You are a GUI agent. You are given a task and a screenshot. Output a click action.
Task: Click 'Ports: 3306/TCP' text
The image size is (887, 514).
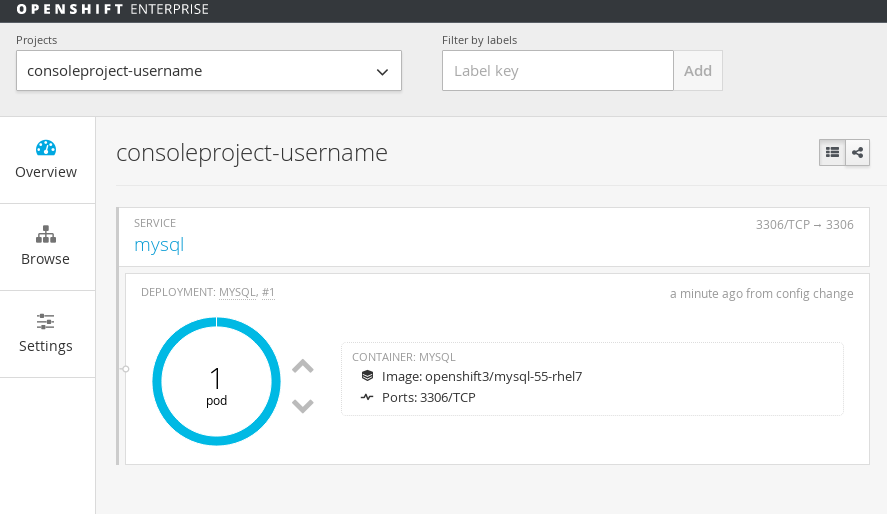coord(428,398)
